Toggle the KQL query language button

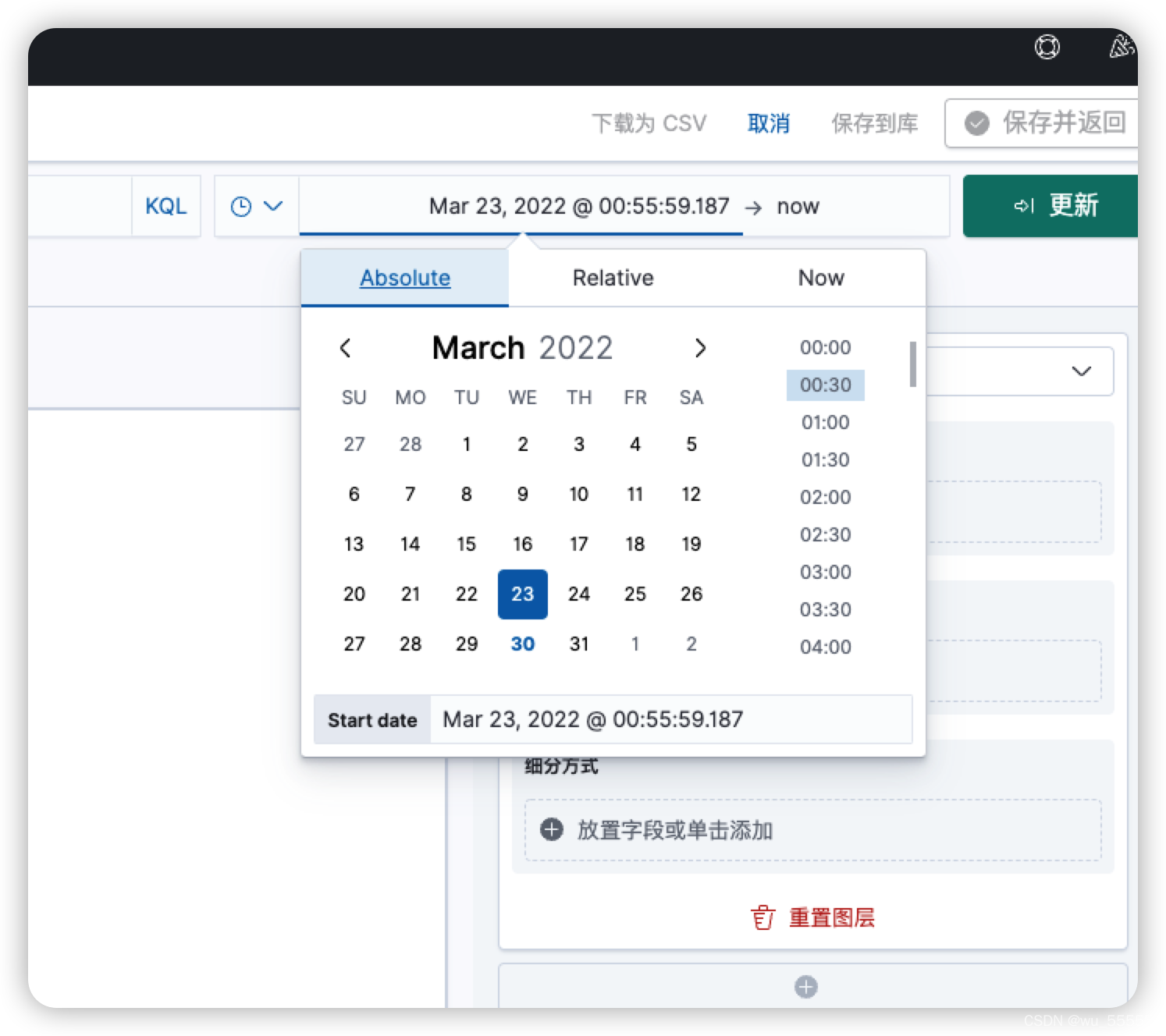coord(166,206)
